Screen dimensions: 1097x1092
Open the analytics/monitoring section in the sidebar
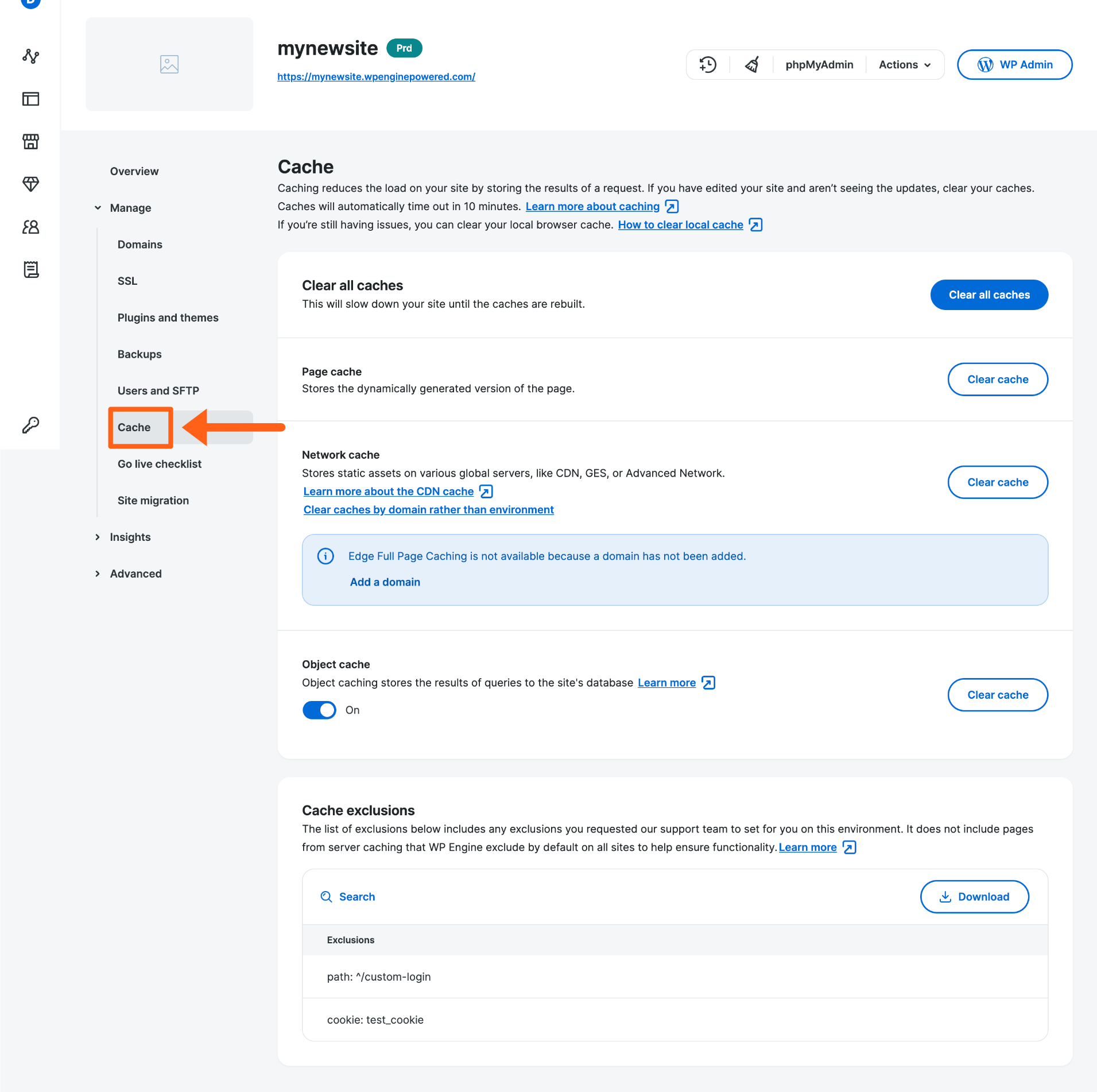click(x=30, y=56)
